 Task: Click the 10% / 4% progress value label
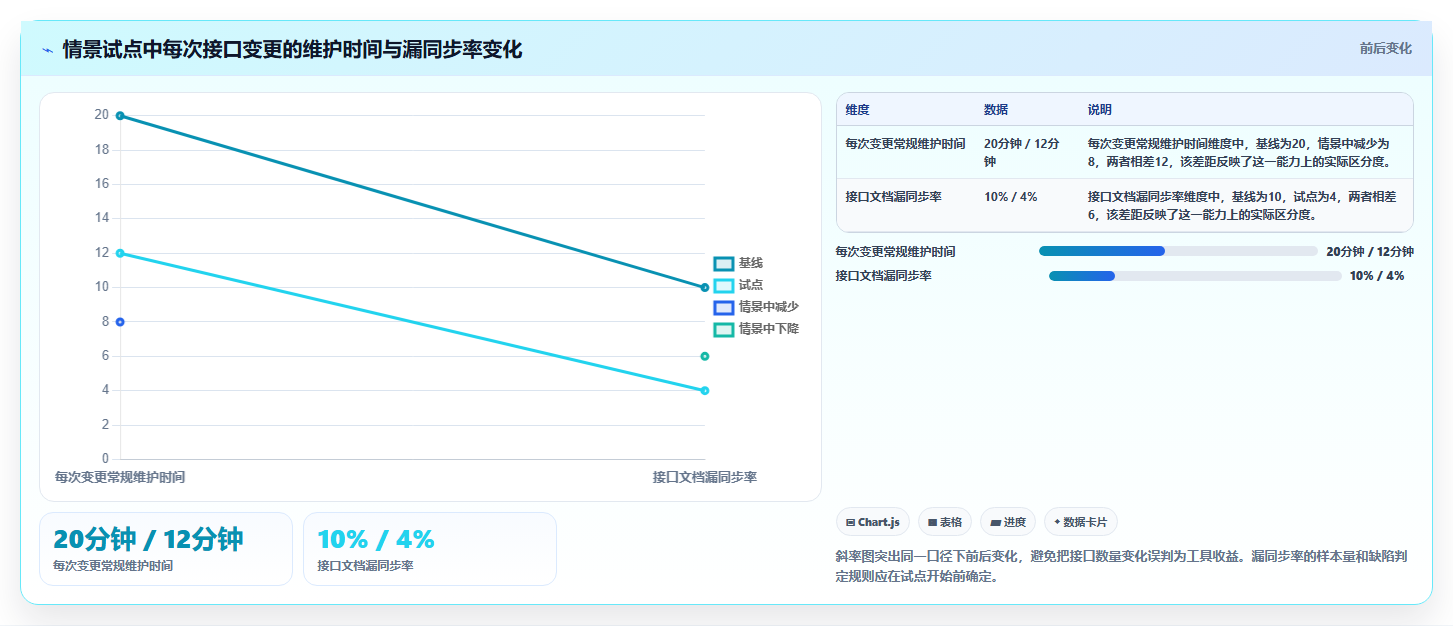[1377, 276]
